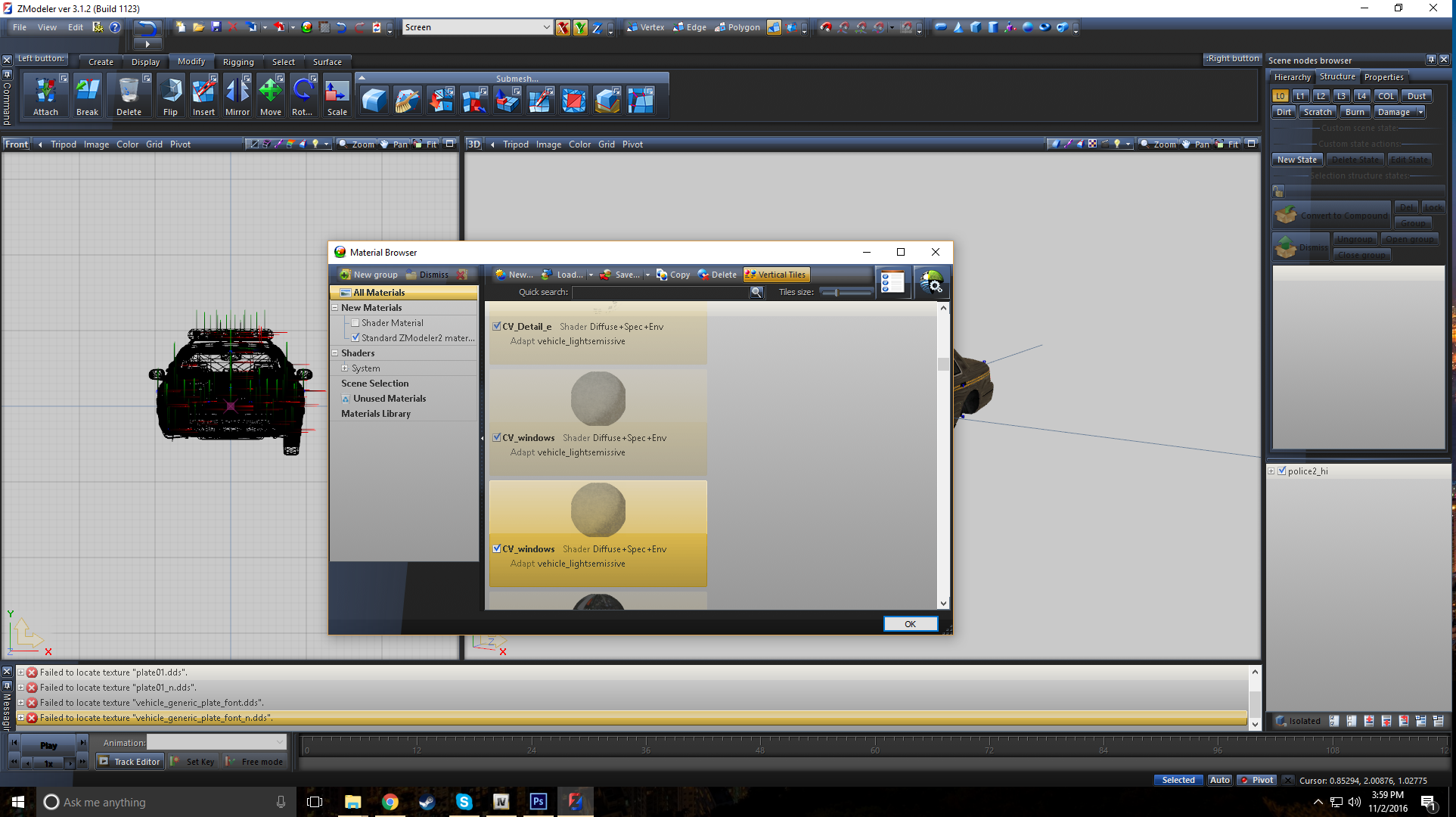Open the Screen axis dropdown
The width and height of the screenshot is (1456, 817).
546,27
